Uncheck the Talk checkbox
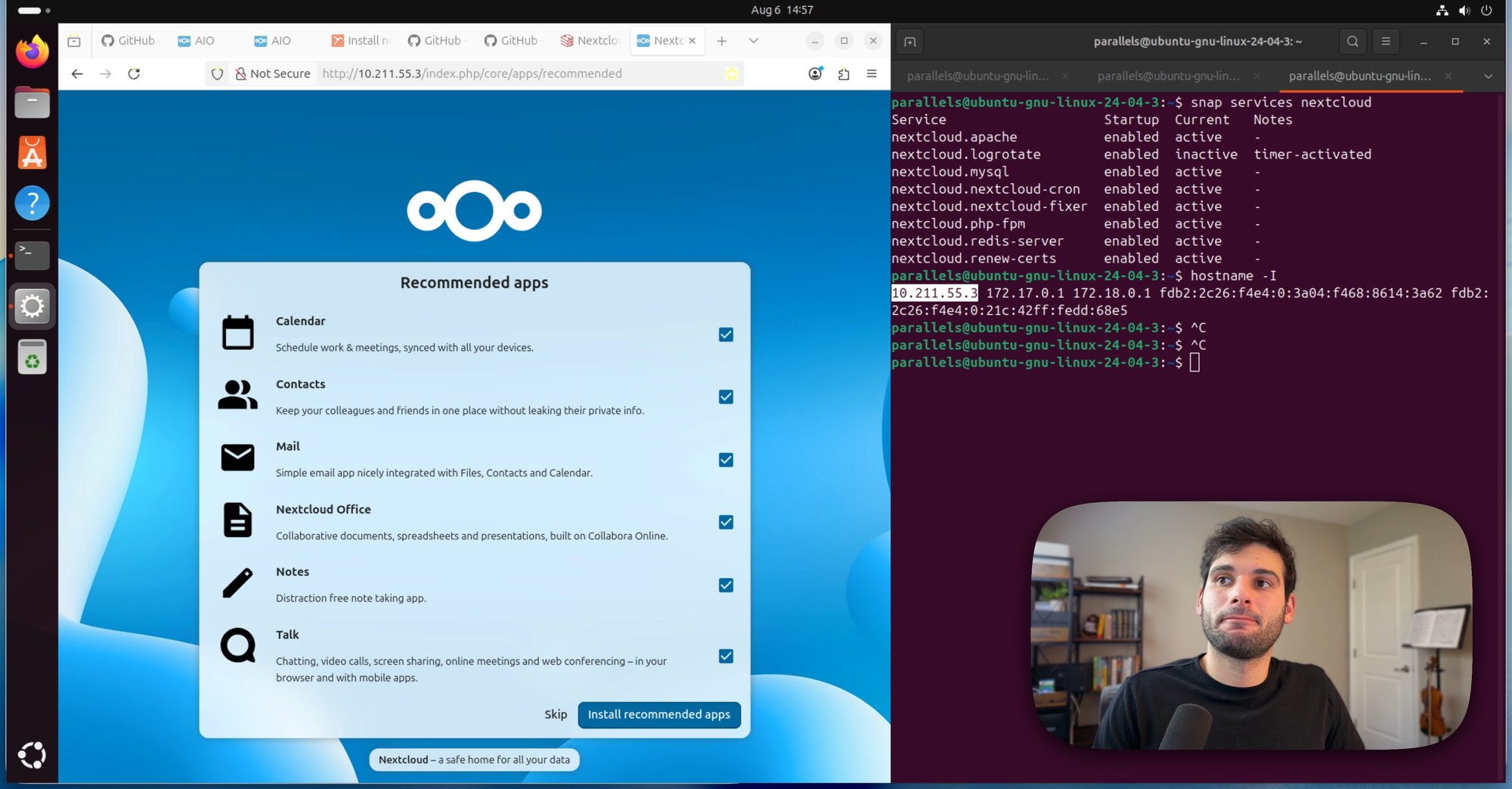 (726, 656)
